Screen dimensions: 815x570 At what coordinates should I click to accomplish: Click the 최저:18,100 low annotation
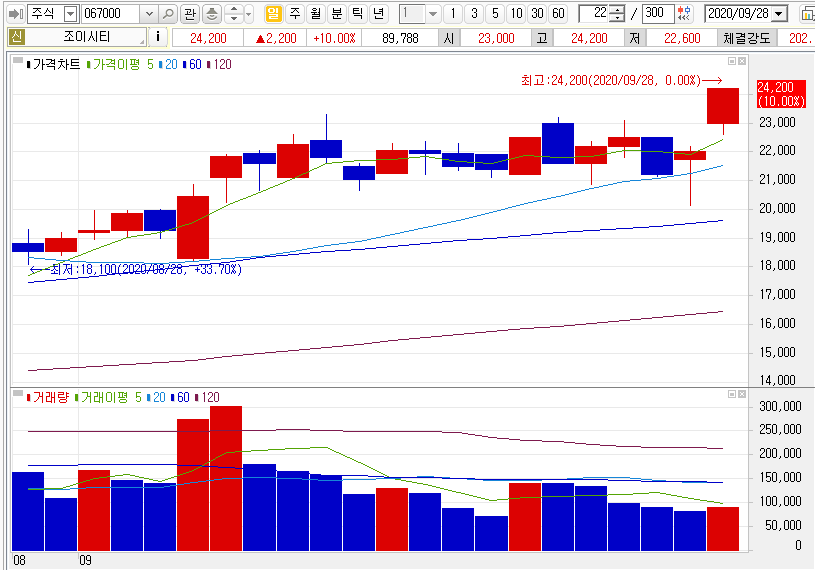[x=136, y=270]
